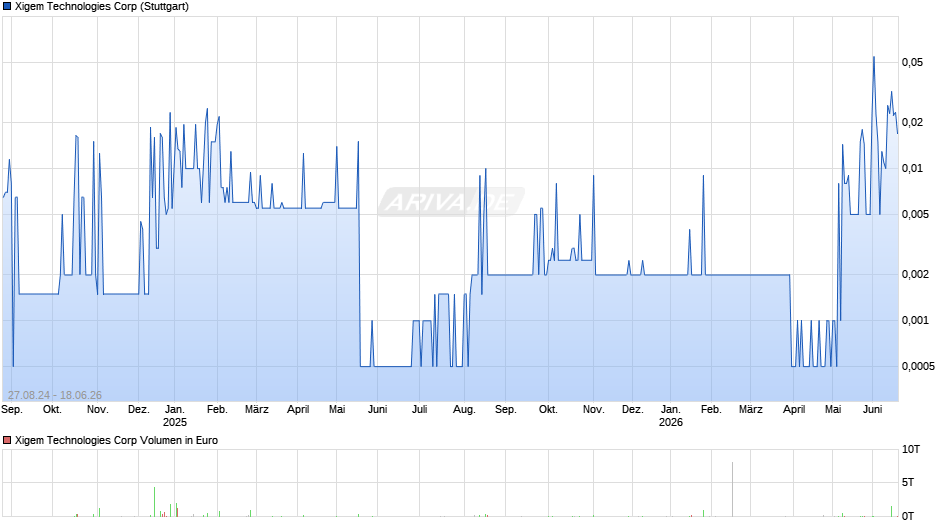
Task: Click the 0,02 price axis label
Action: click(x=912, y=122)
